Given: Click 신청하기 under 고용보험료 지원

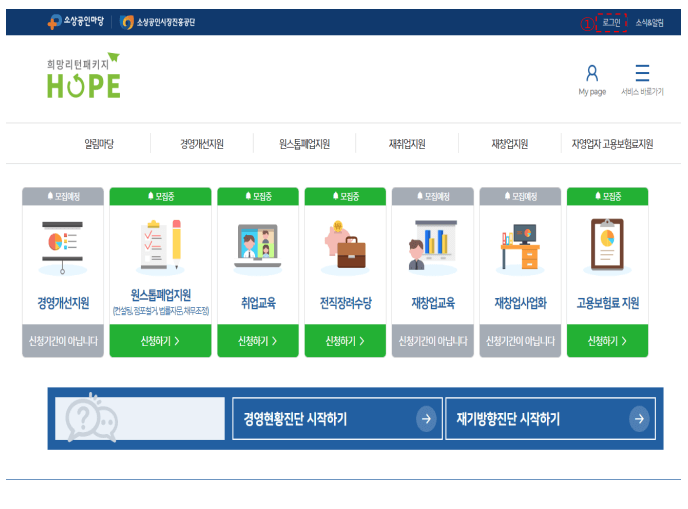Looking at the screenshot, I should [607, 341].
